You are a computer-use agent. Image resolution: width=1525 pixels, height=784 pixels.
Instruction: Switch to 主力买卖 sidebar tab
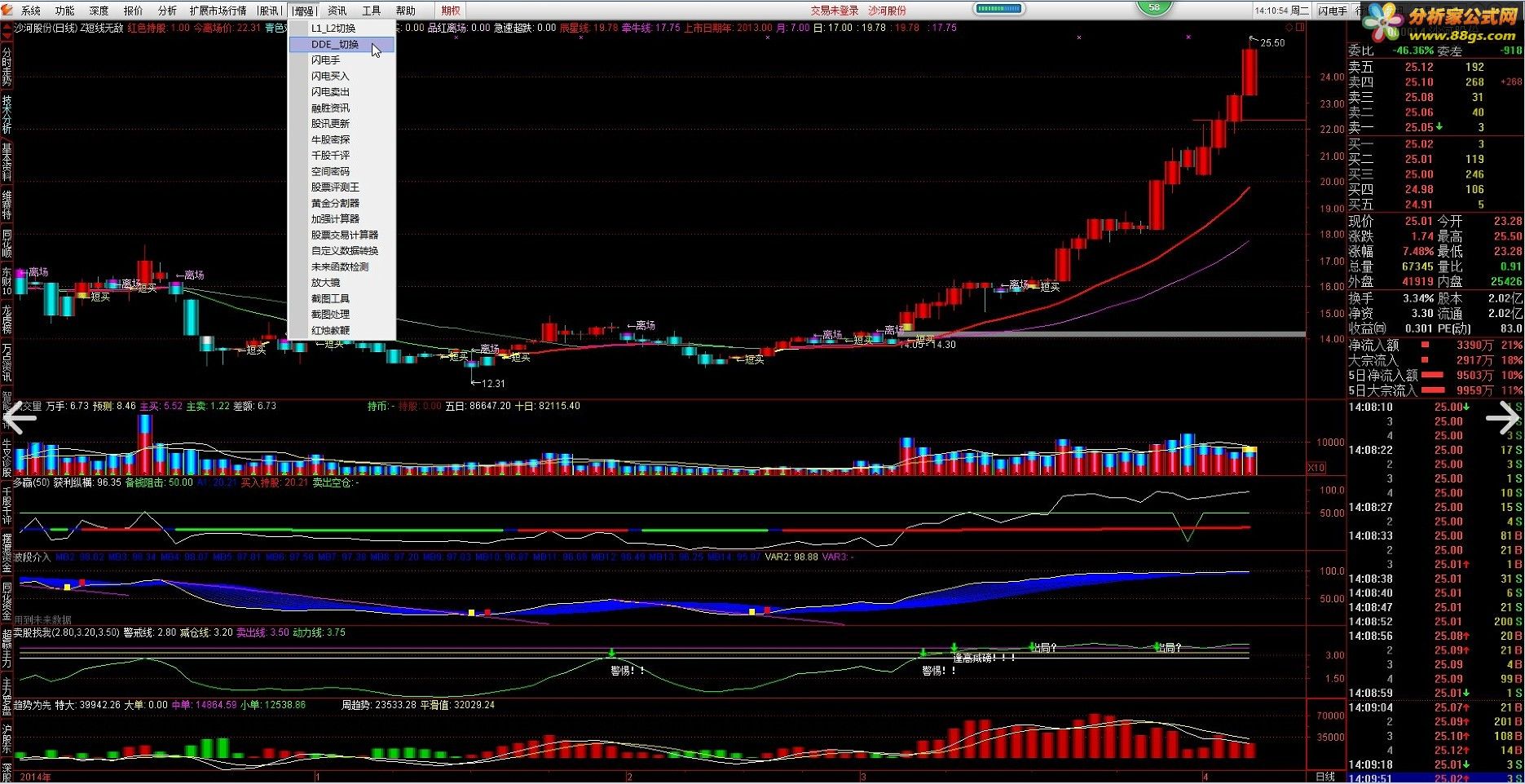point(7,696)
